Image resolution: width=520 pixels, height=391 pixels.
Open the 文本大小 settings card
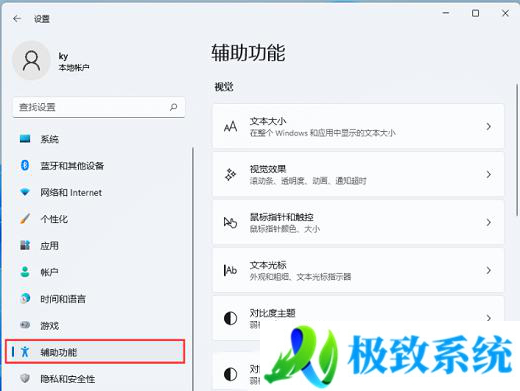358,126
